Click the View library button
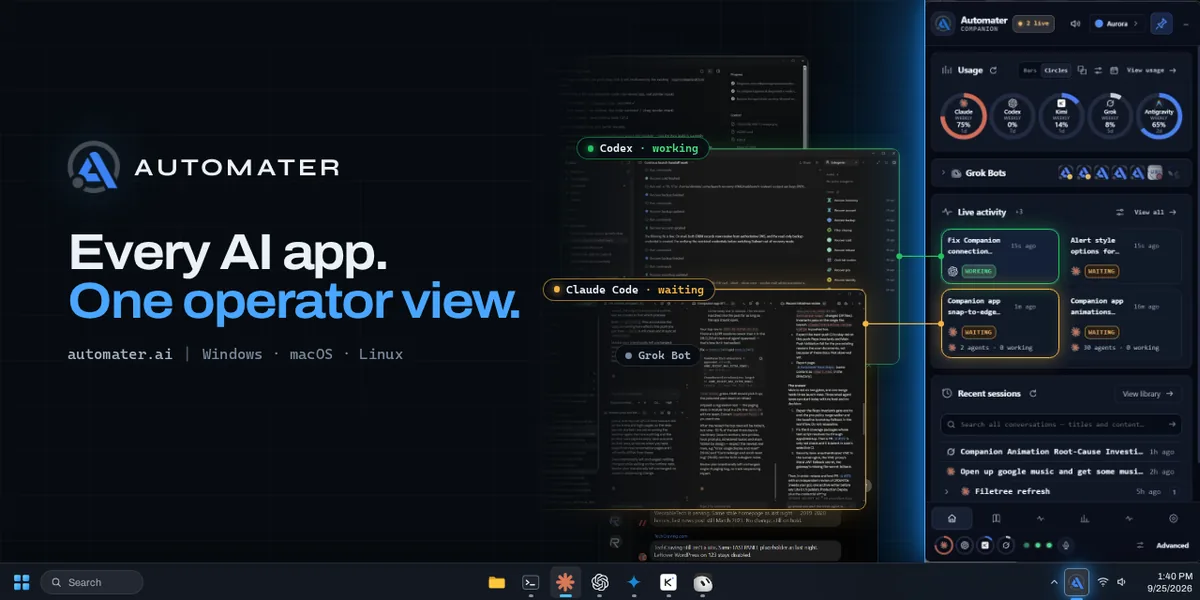 1149,394
